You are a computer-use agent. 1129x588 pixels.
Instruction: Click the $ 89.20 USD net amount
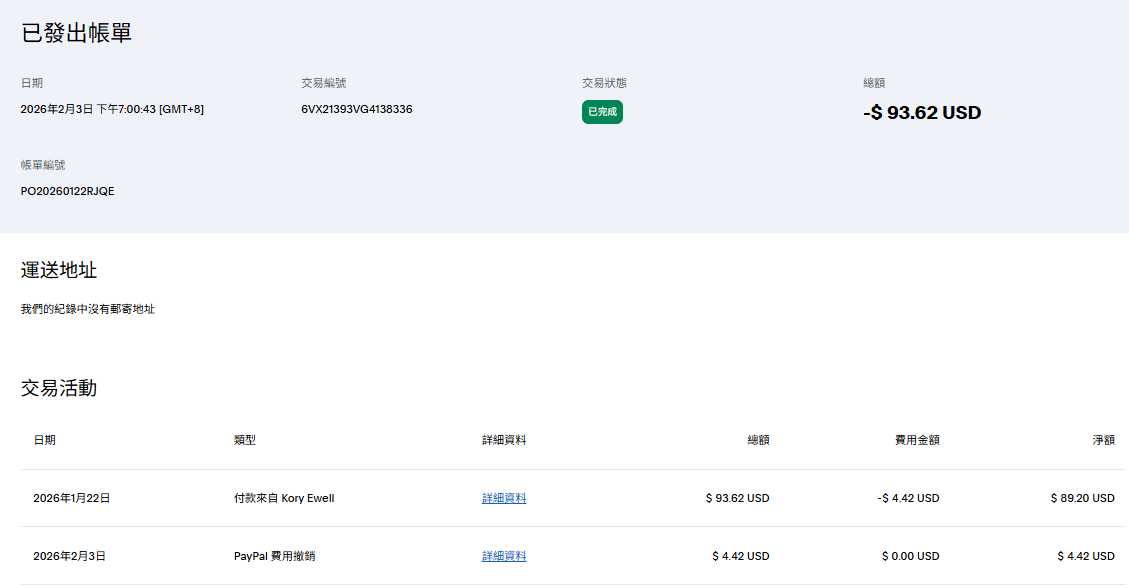point(1082,498)
